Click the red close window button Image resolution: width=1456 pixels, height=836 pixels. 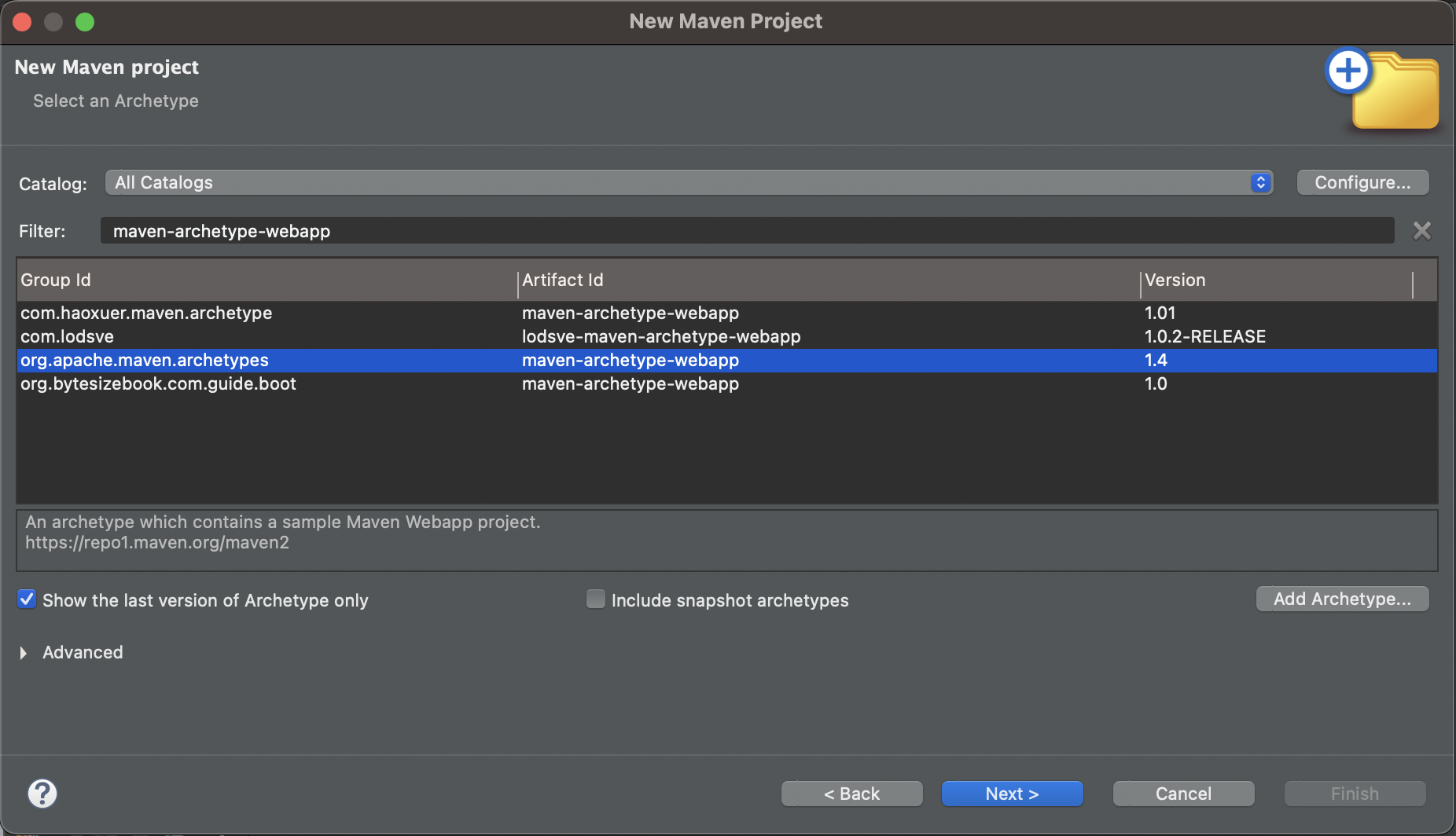tap(22, 22)
